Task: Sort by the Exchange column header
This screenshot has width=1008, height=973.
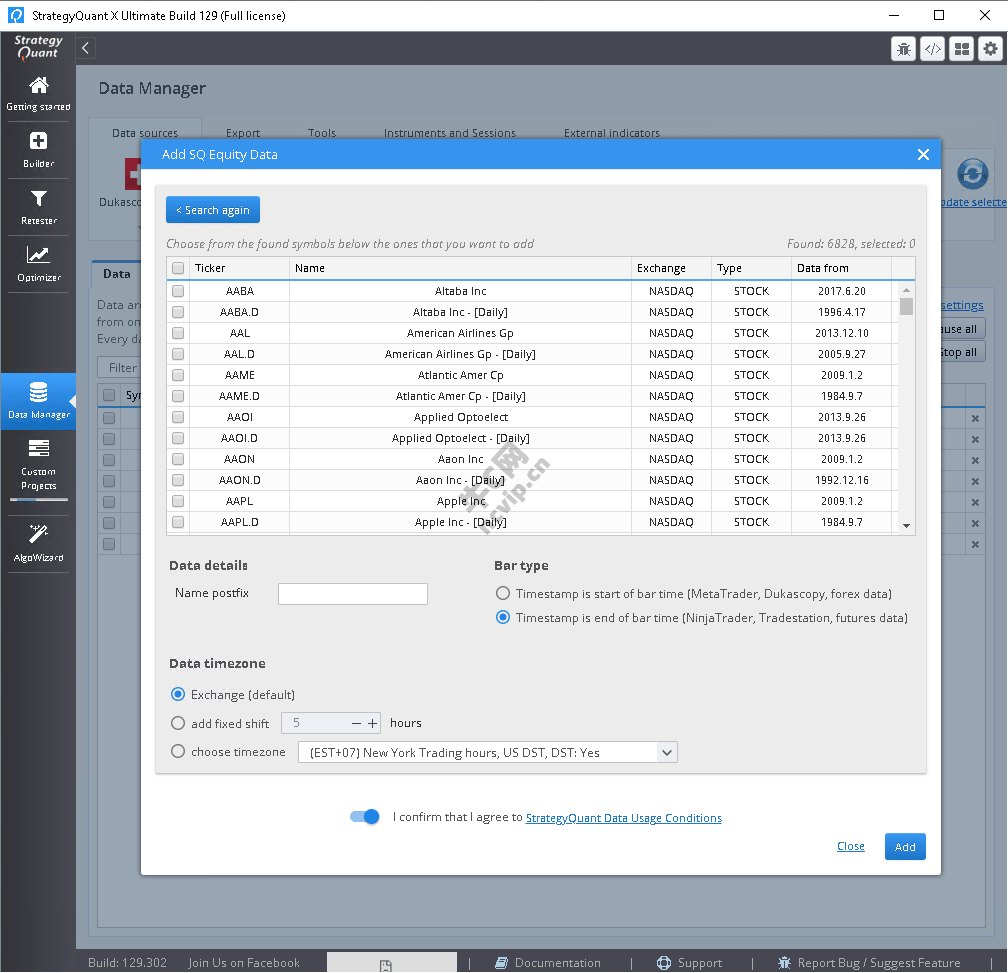Action: click(x=671, y=268)
